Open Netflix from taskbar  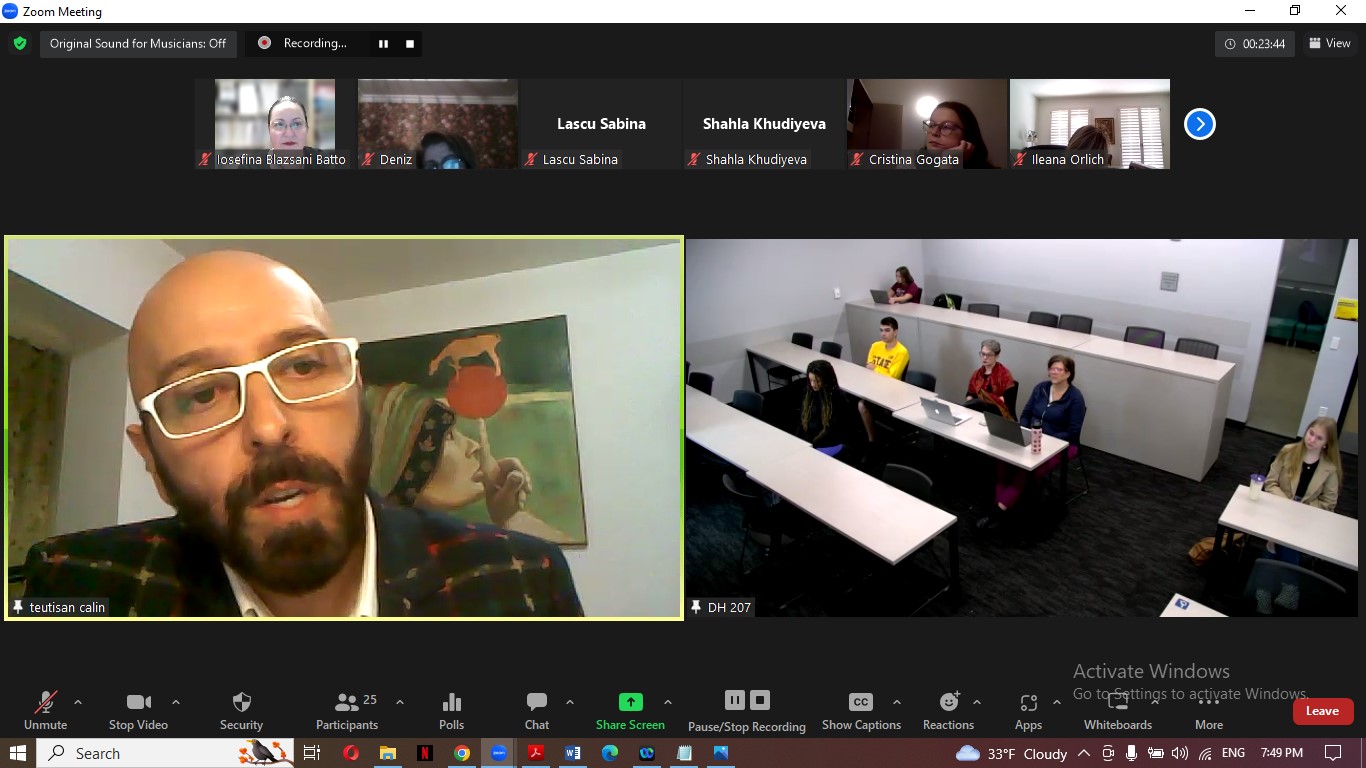(x=425, y=753)
